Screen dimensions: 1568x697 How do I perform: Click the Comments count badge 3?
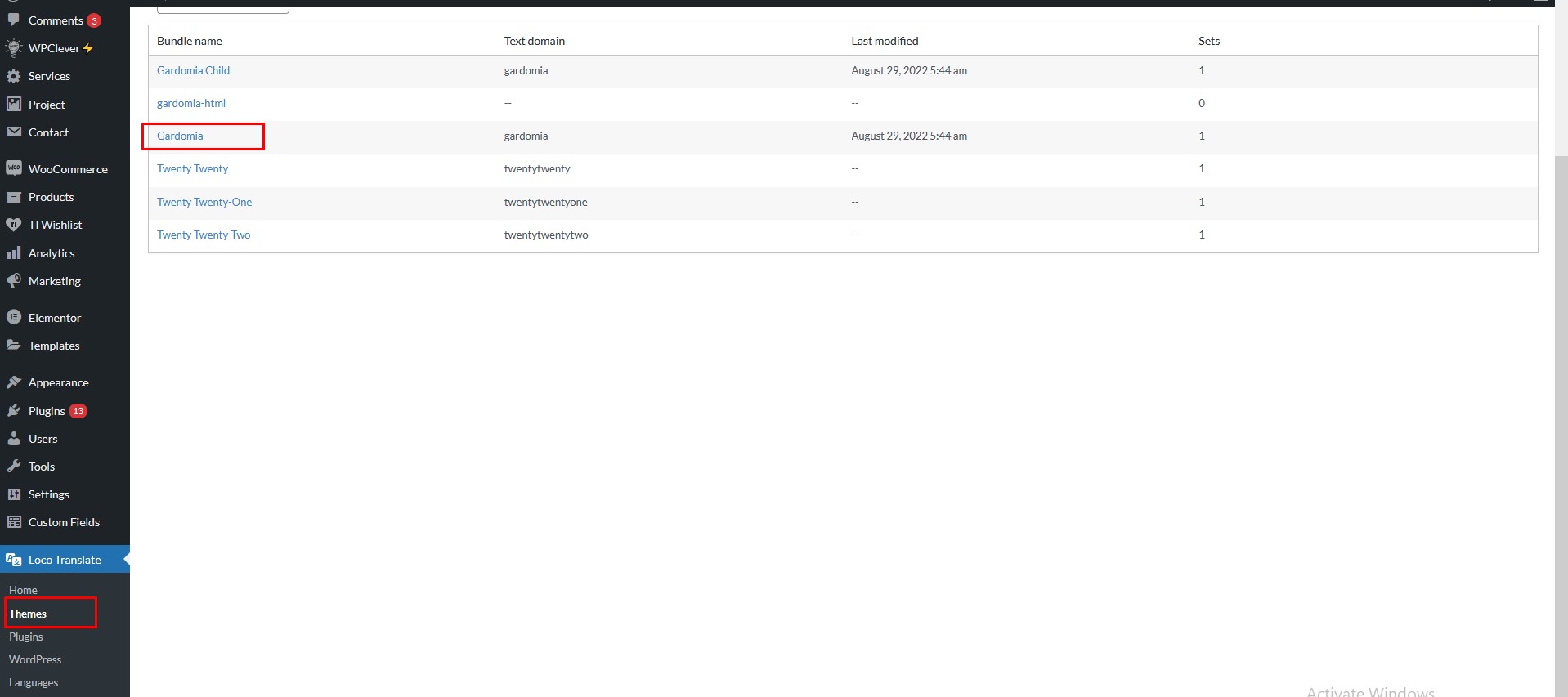(94, 20)
